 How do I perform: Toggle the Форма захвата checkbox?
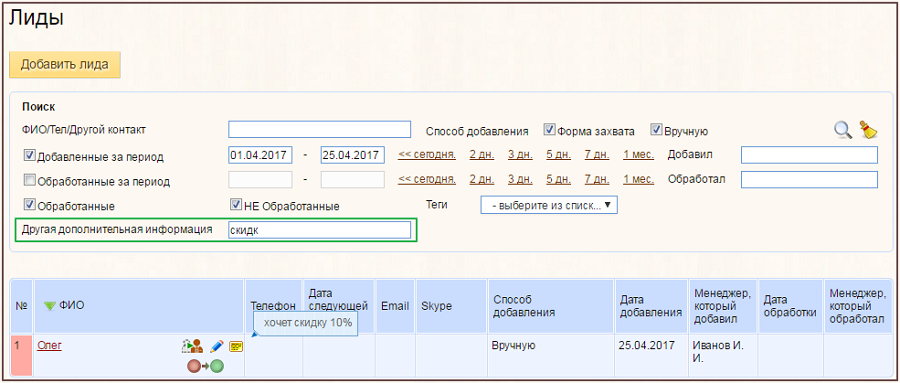(x=548, y=130)
